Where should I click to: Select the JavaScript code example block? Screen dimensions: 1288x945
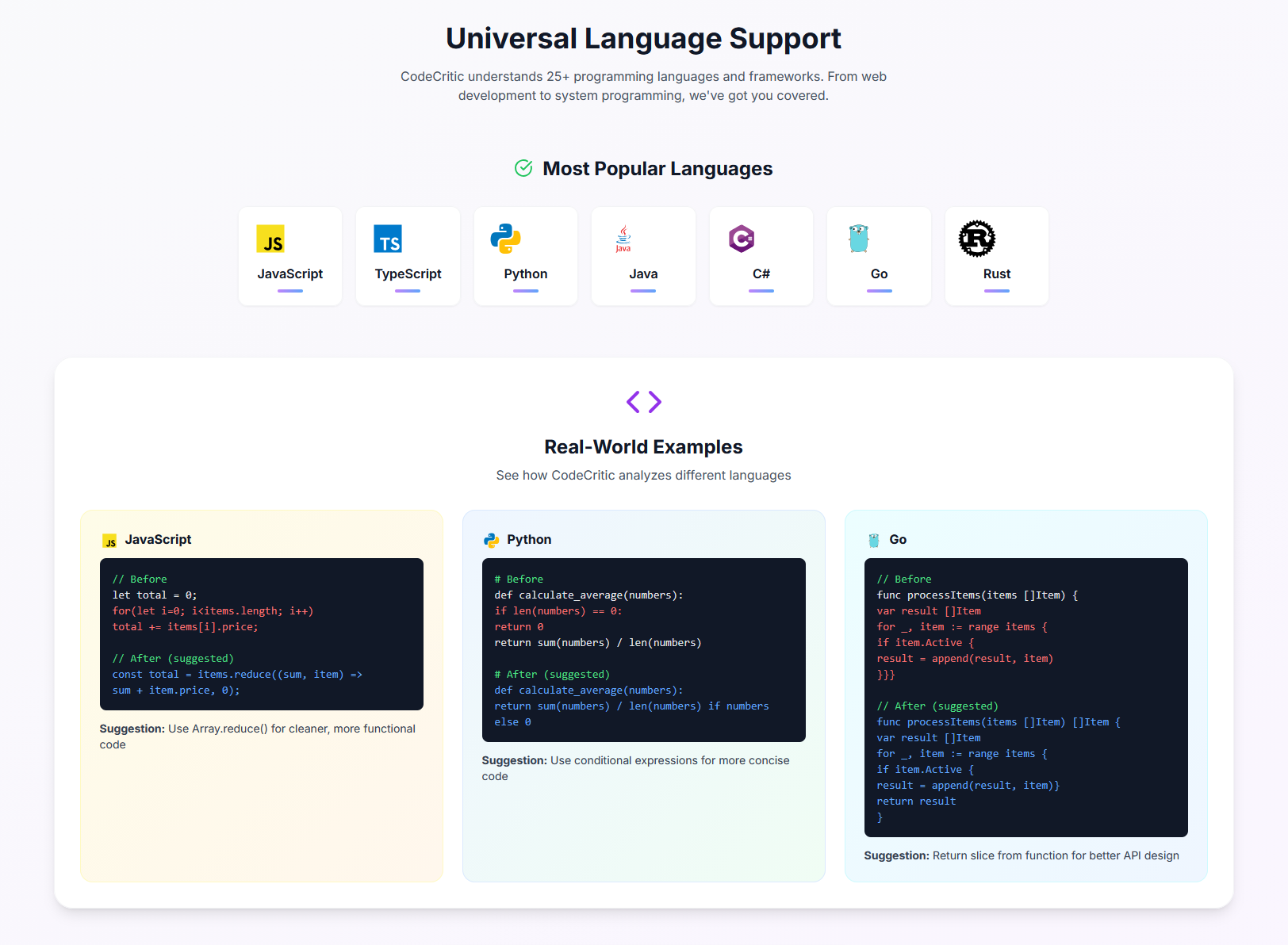(x=261, y=634)
